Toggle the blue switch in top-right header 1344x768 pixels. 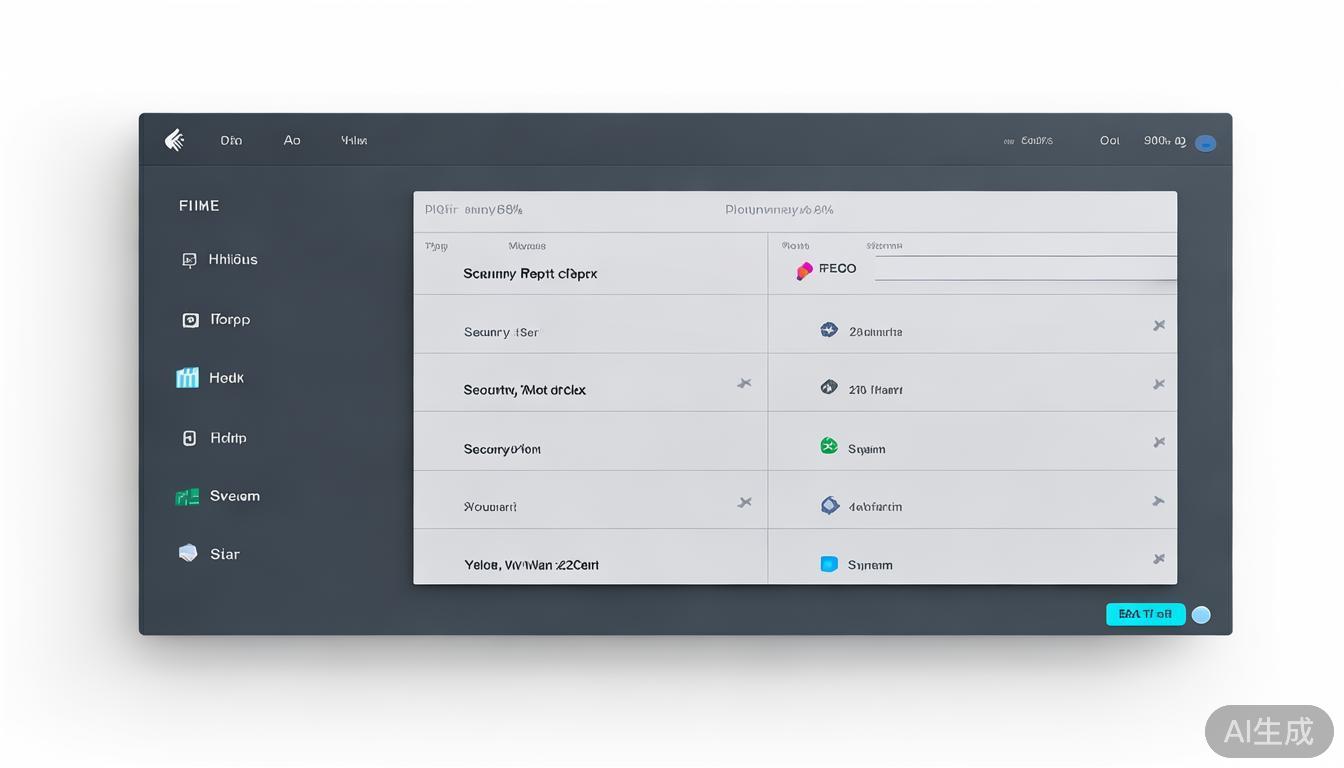click(1206, 143)
